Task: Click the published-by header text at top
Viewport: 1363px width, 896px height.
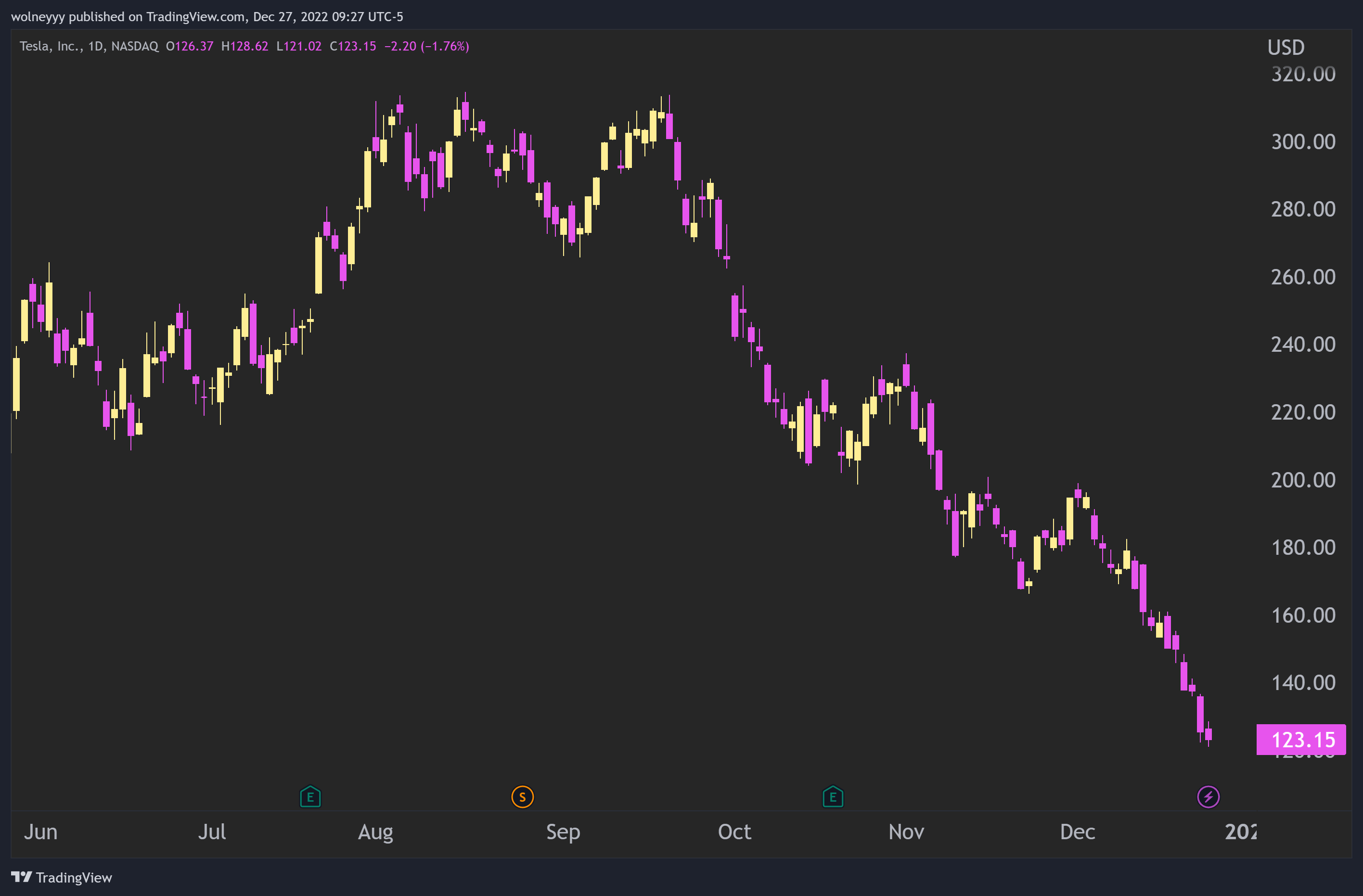Action: [x=207, y=17]
